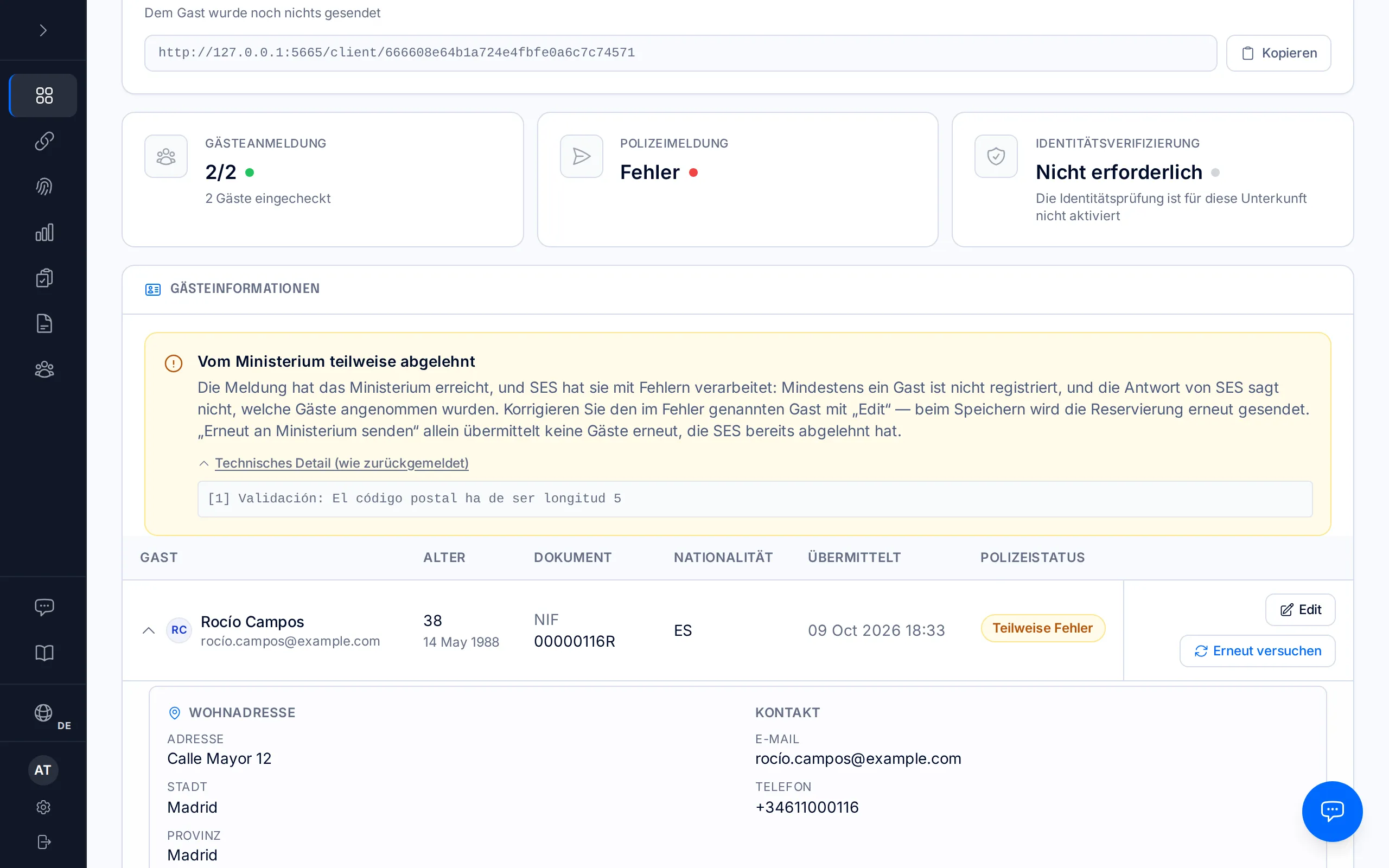Open the fingerprint icon in sidebar
Screen dimensions: 1389x868
pyautogui.click(x=43, y=187)
